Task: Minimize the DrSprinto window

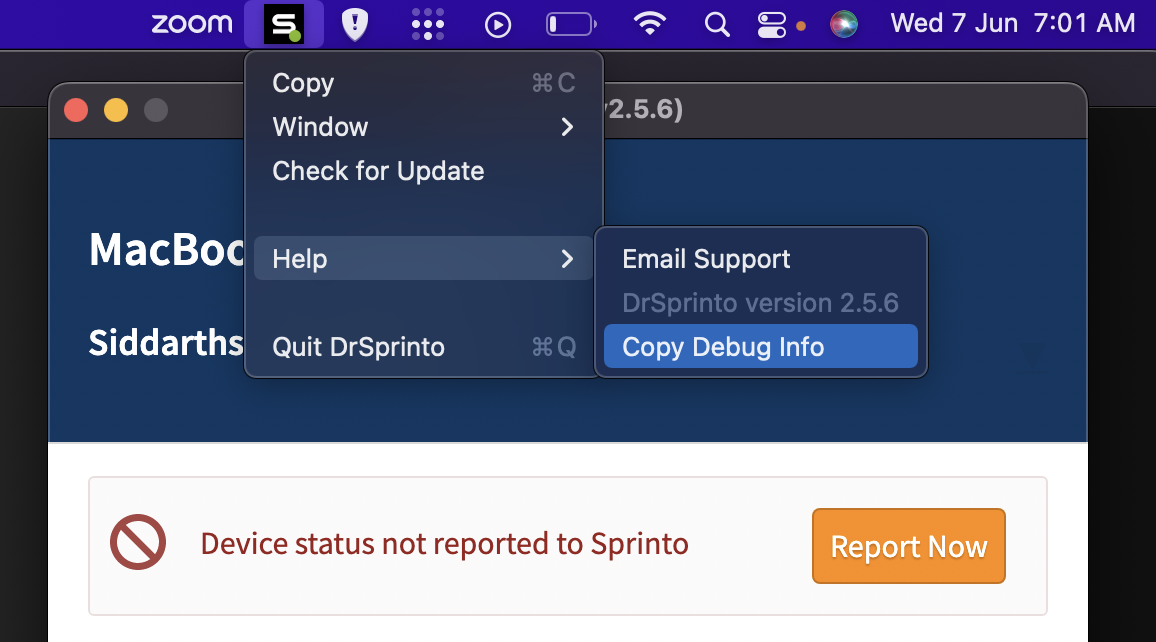Action: [x=116, y=111]
